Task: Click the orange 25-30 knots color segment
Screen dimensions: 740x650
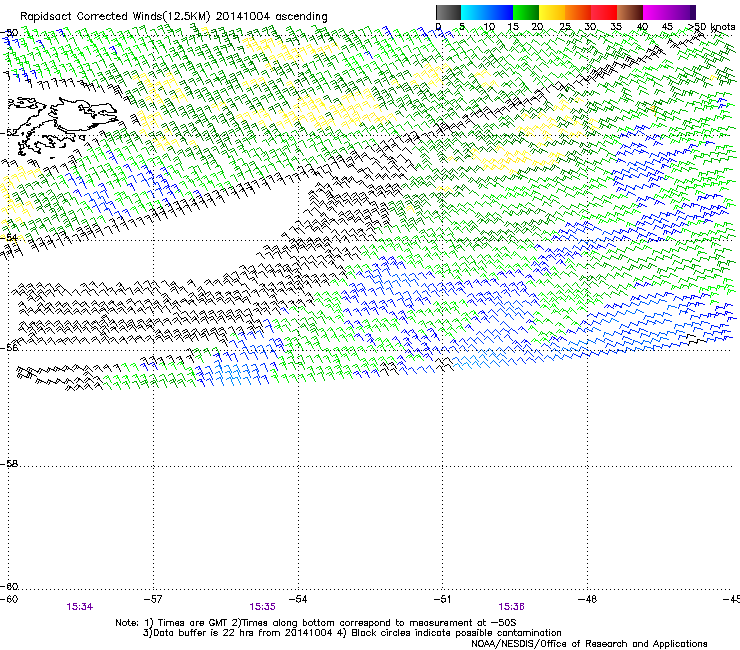Action: click(x=578, y=12)
